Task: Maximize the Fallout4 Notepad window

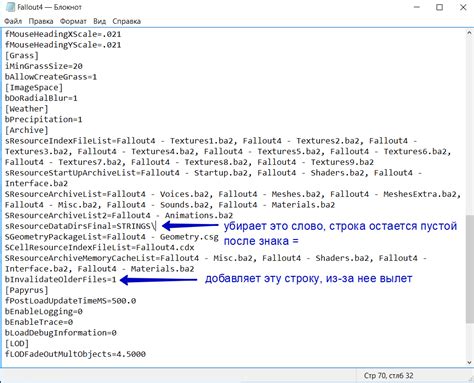Action: point(440,7)
